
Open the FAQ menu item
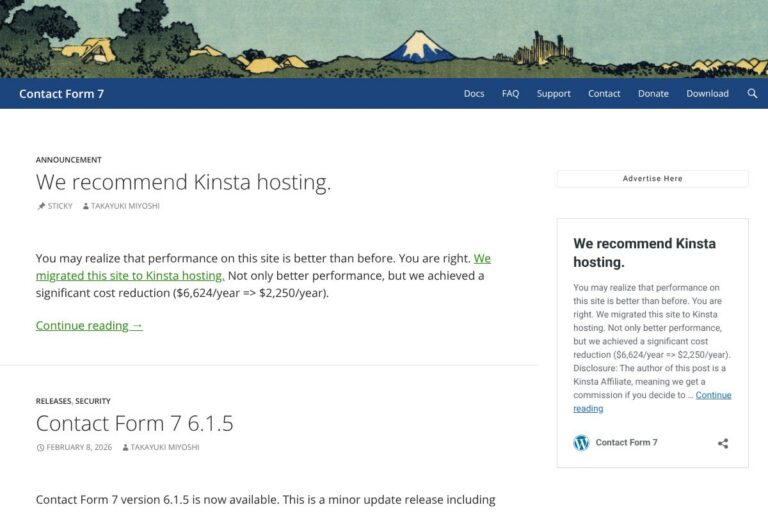(510, 94)
